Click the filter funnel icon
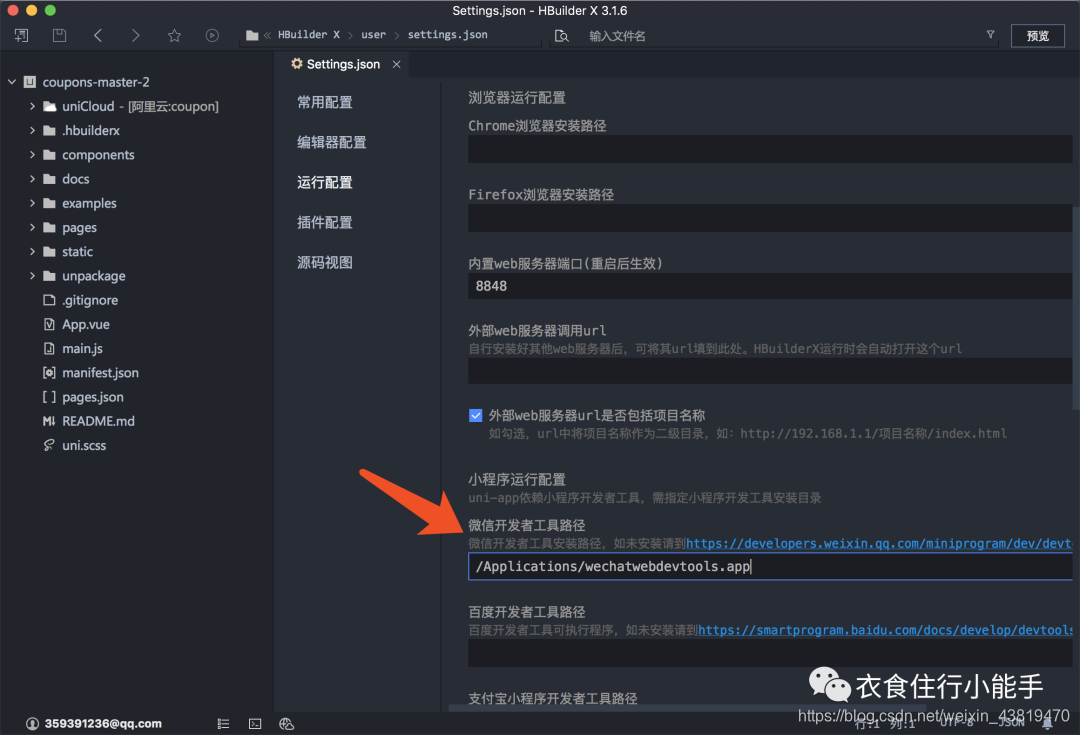 (990, 34)
